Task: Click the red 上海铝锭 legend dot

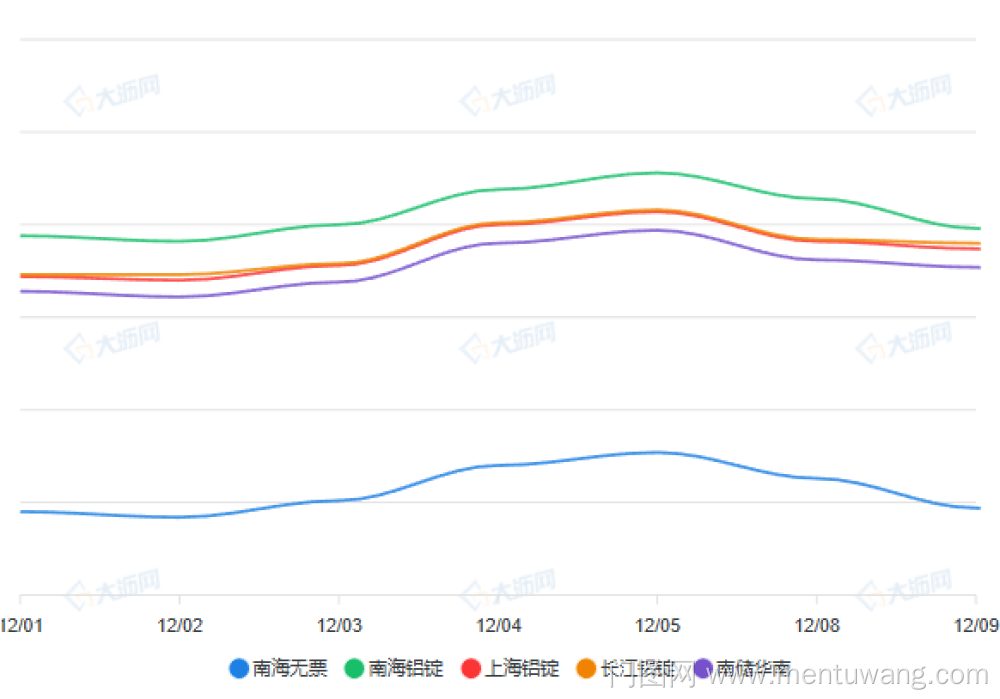Action: click(x=471, y=668)
